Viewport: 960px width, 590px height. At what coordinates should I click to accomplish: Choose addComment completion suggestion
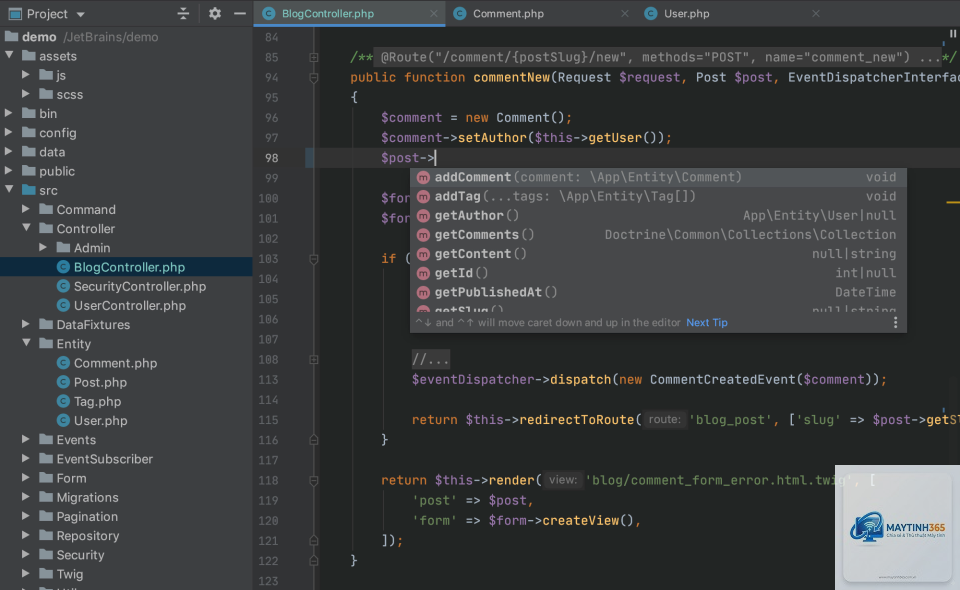(658, 177)
